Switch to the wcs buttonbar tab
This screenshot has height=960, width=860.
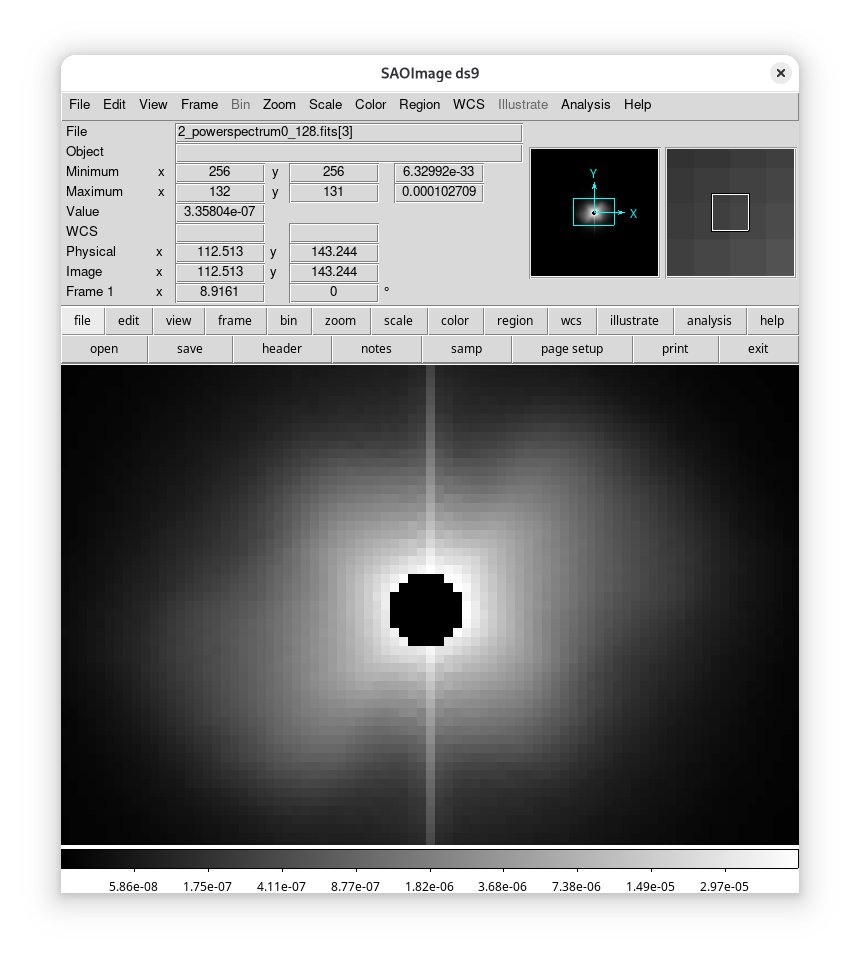[571, 321]
